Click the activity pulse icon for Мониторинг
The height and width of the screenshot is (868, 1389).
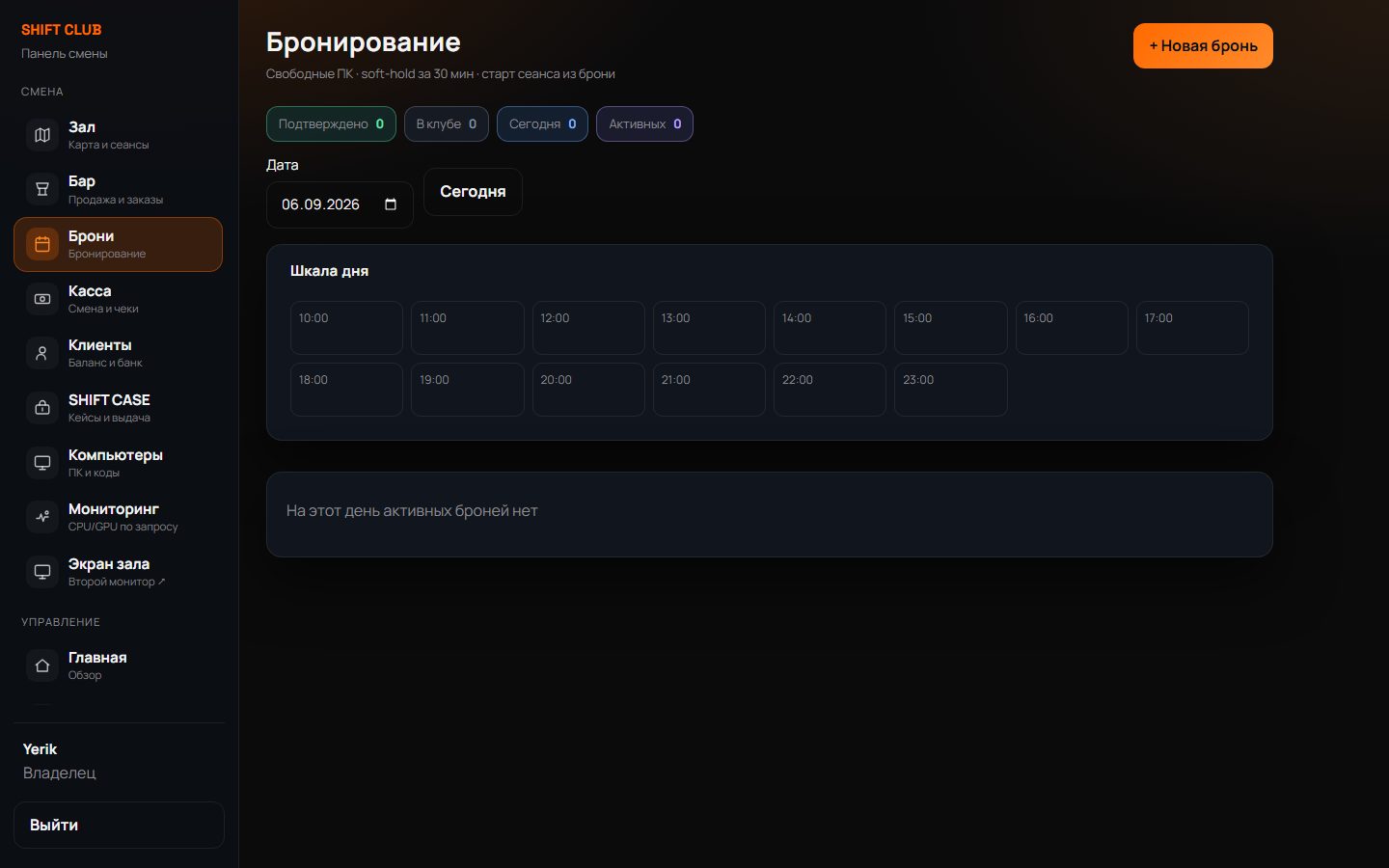(x=42, y=517)
